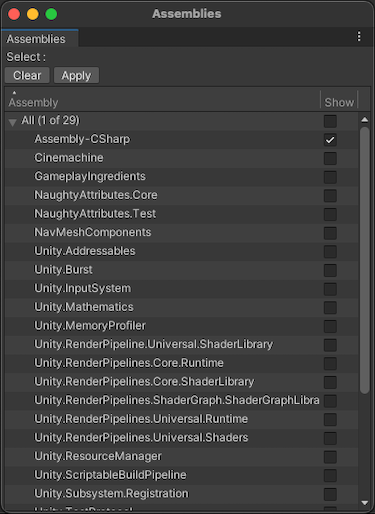Select Unity.RenderPipeline.Universal.ShaderLibrary row
The height and width of the screenshot is (514, 375).
coord(182,345)
